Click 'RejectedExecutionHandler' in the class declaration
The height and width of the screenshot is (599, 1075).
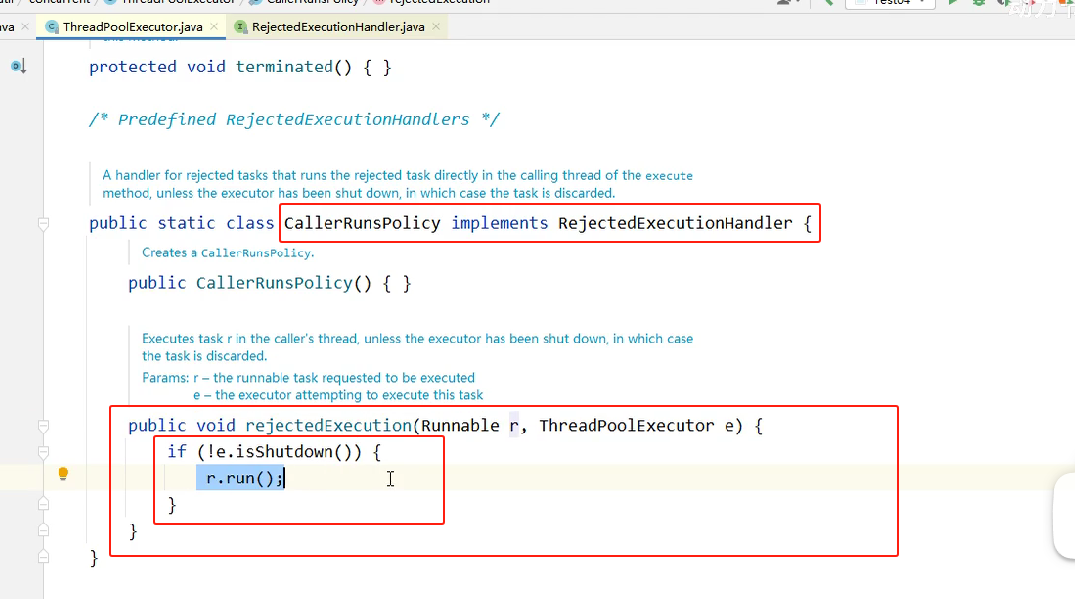point(675,223)
